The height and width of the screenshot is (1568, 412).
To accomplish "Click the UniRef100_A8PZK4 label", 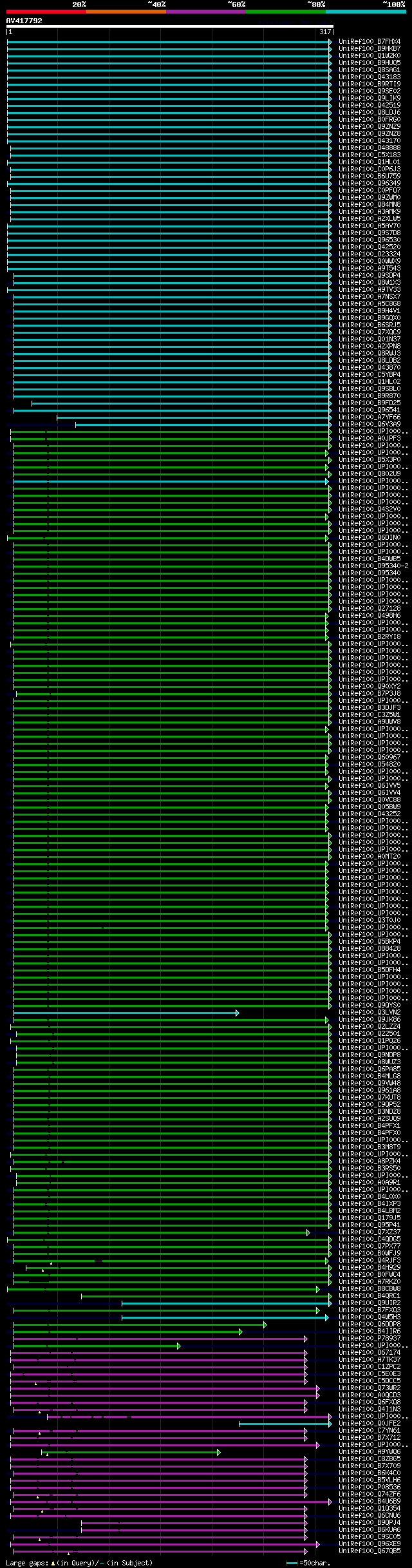I will pyautogui.click(x=370, y=1162).
